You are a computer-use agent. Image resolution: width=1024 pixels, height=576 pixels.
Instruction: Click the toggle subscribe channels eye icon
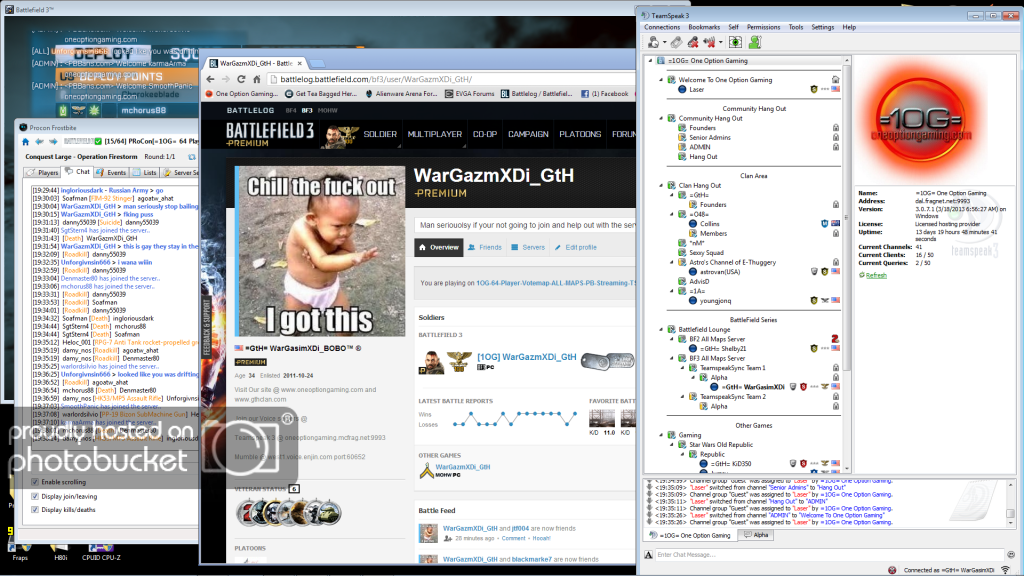click(x=735, y=42)
